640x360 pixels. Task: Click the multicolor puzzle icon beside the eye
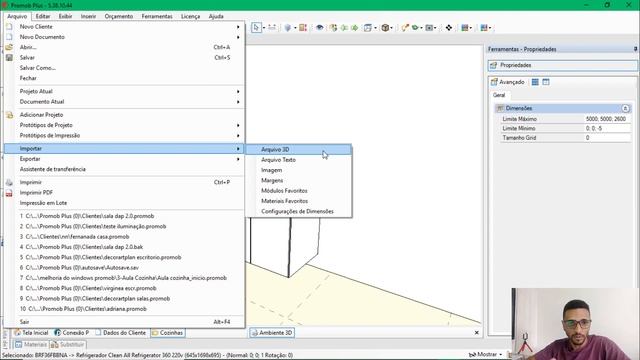click(x=333, y=28)
